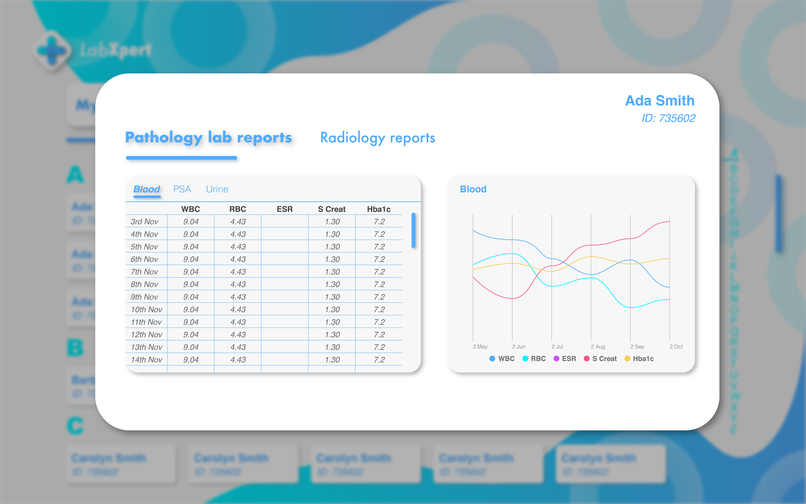Click the ESR purple legend entry
This screenshot has width=806, height=504.
pyautogui.click(x=564, y=358)
